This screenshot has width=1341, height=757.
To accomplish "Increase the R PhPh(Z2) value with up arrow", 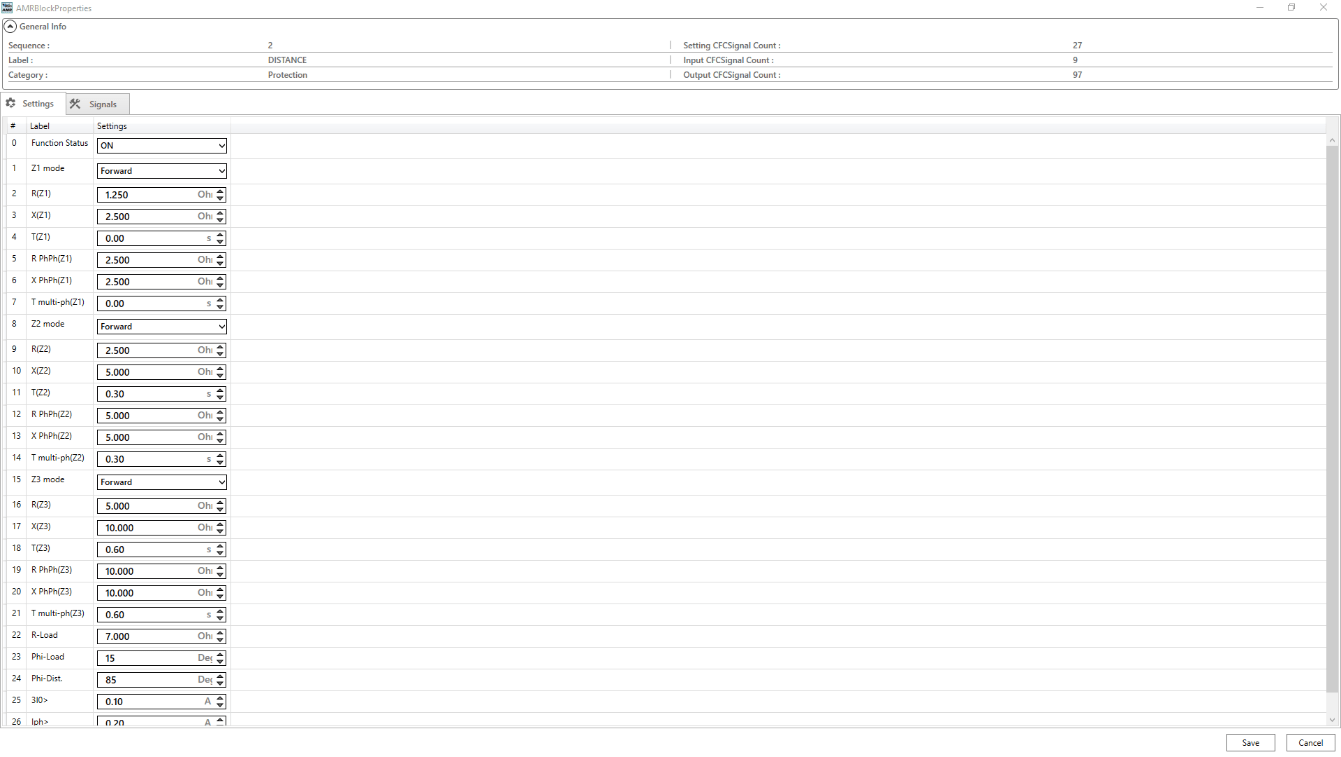I will pos(220,412).
